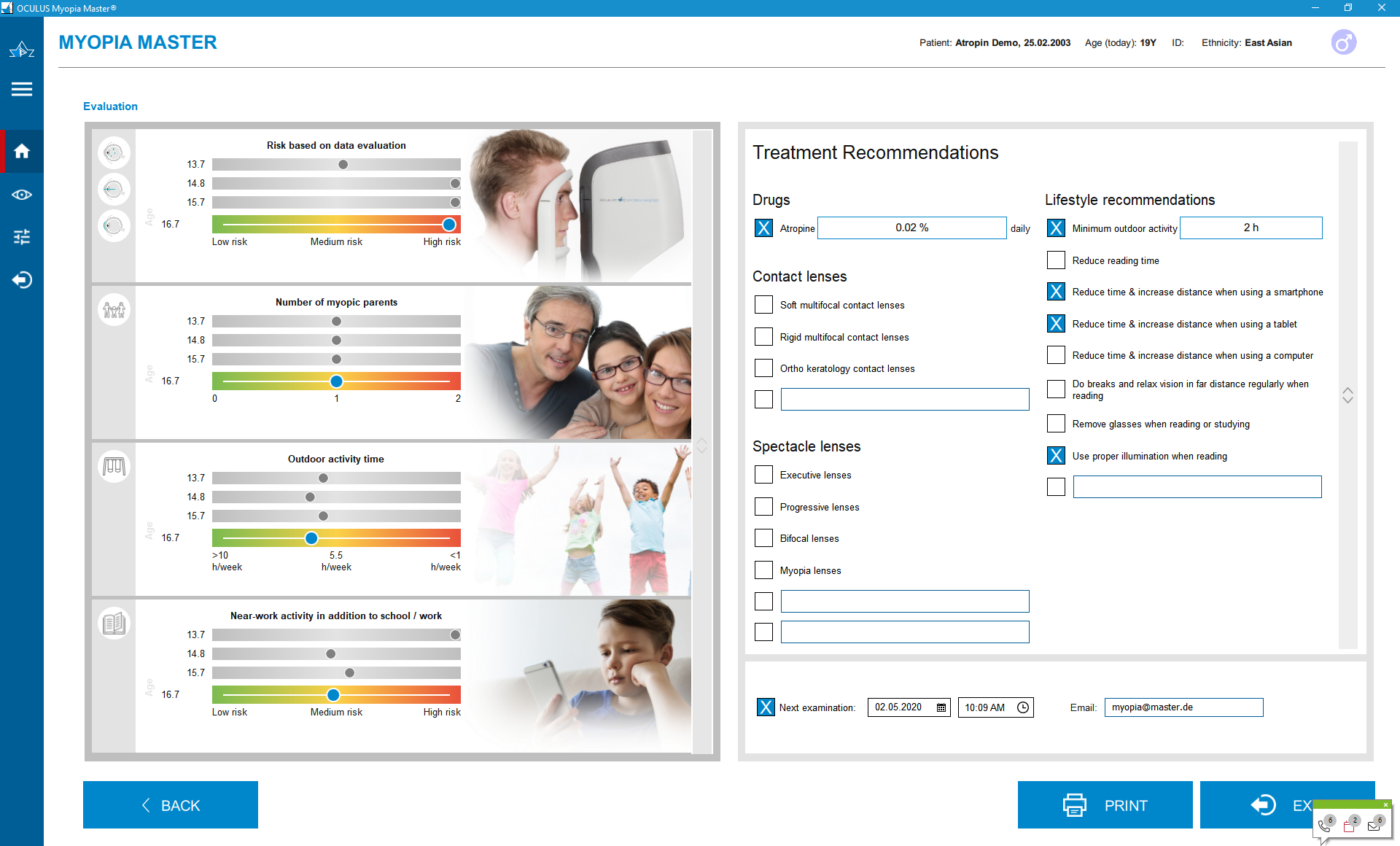Click the OCULUS logo icon in sidebar
Viewport: 1400px width, 846px height.
pyautogui.click(x=22, y=50)
